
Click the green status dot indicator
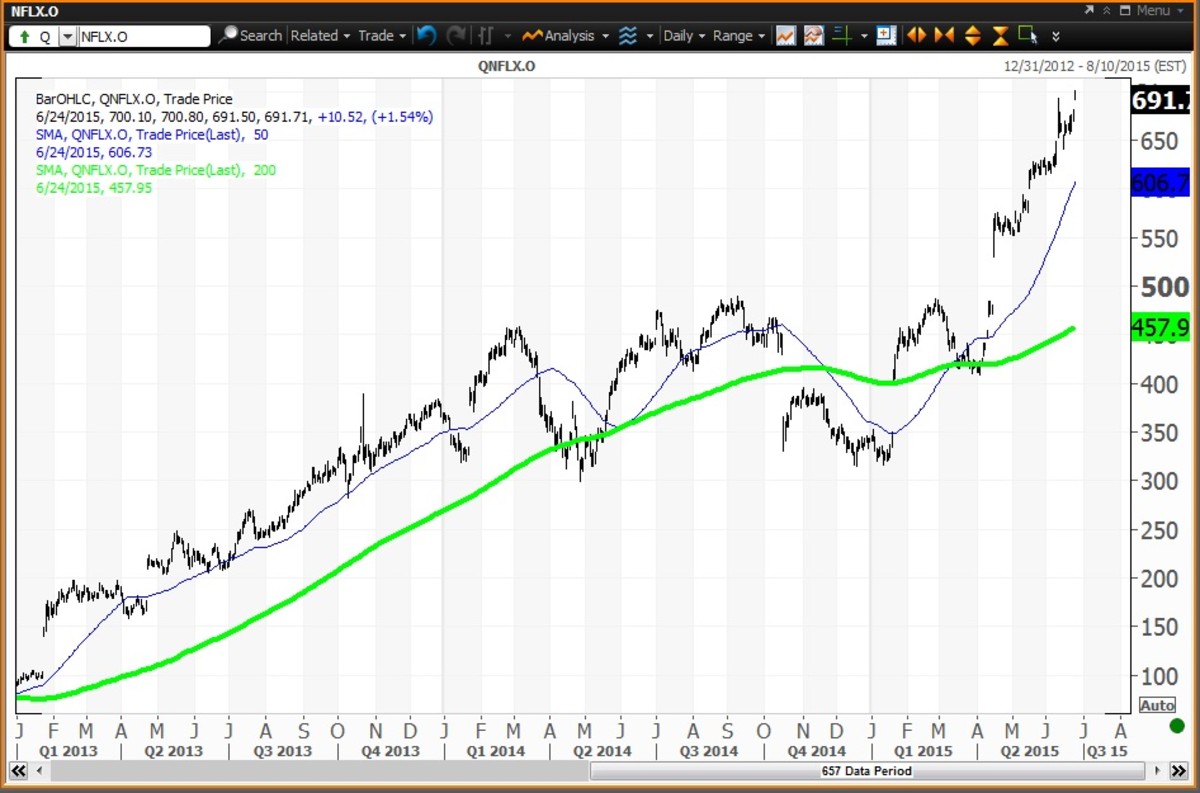coord(1176,725)
